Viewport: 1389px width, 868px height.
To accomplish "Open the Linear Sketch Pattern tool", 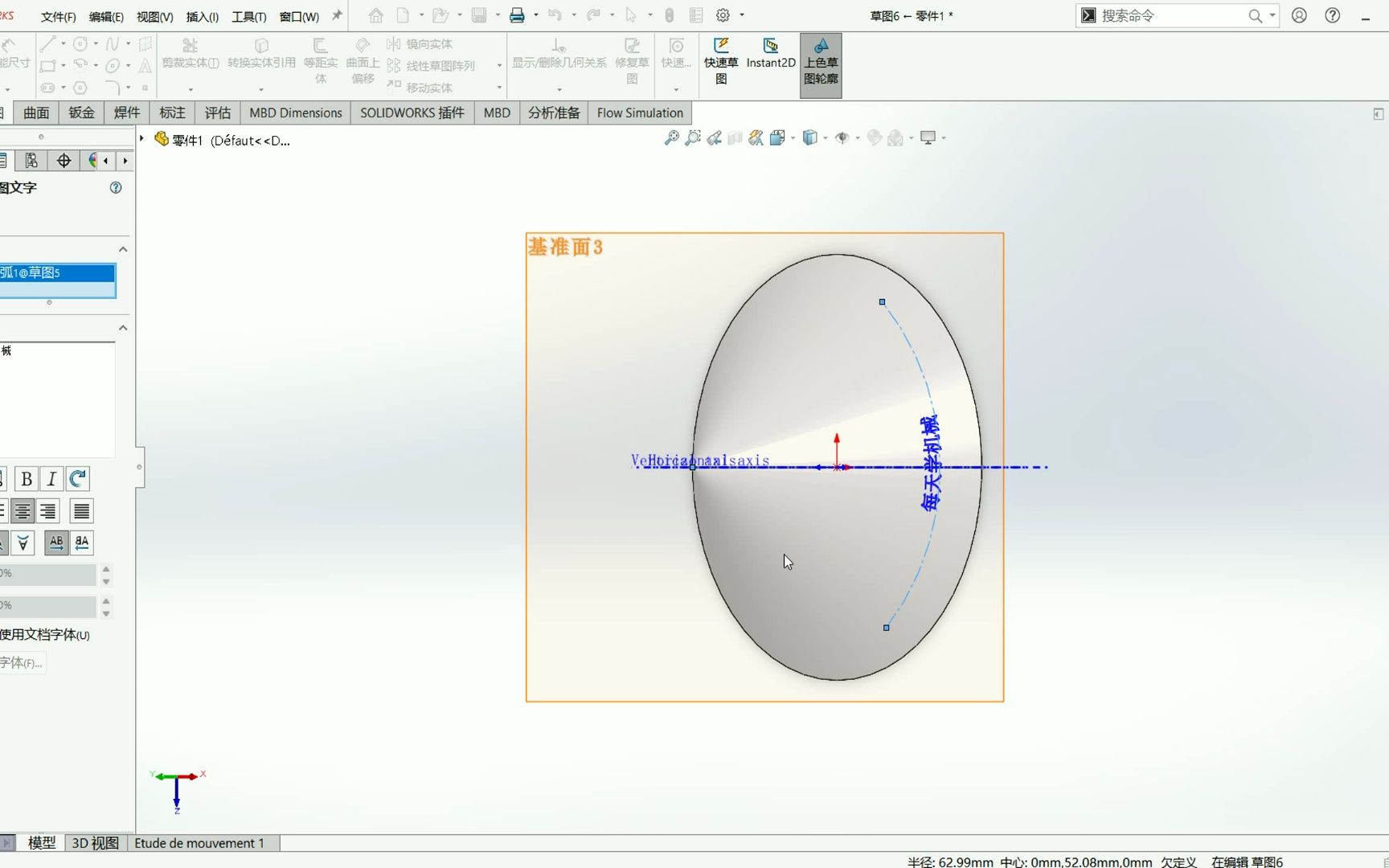I will click(434, 66).
